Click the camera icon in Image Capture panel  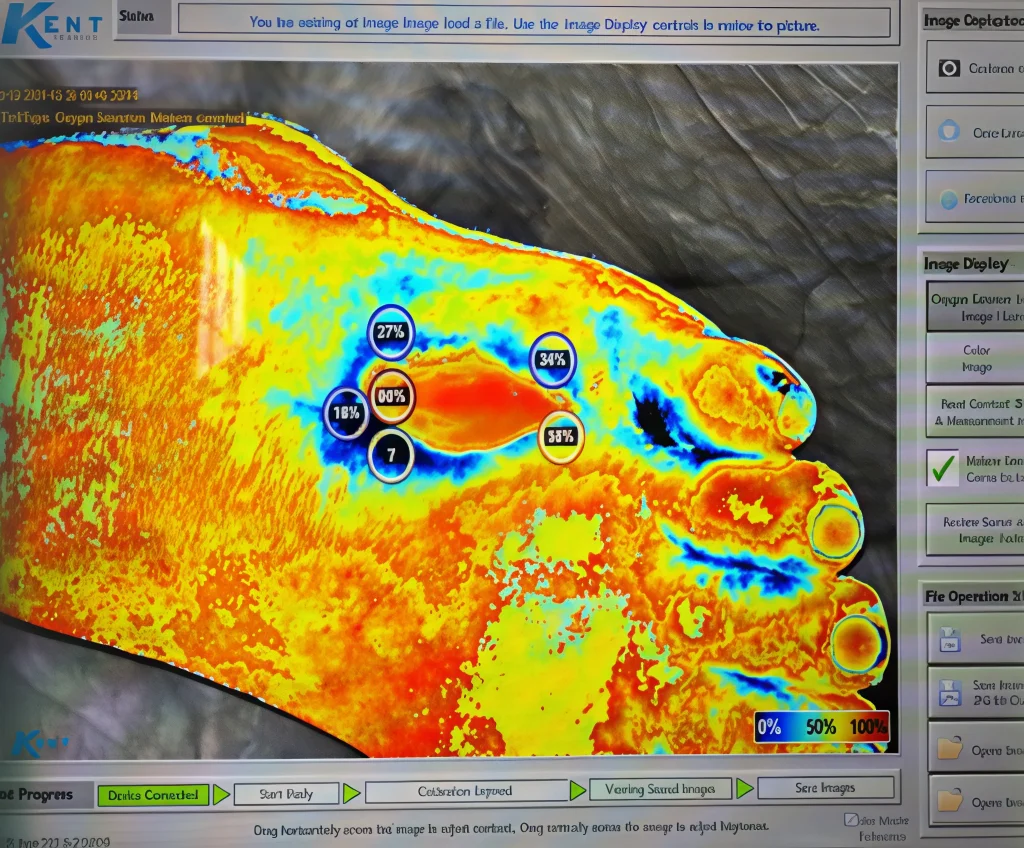pos(948,68)
